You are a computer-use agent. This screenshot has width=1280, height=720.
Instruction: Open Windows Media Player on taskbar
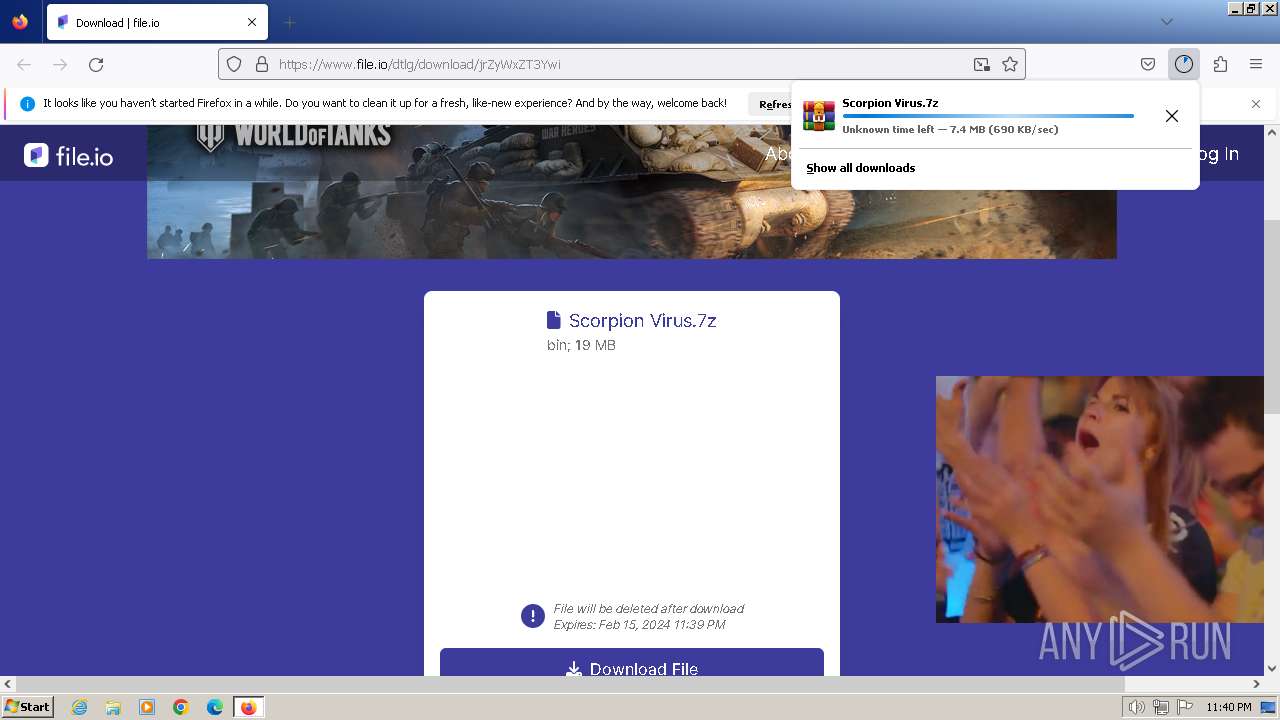tap(147, 707)
